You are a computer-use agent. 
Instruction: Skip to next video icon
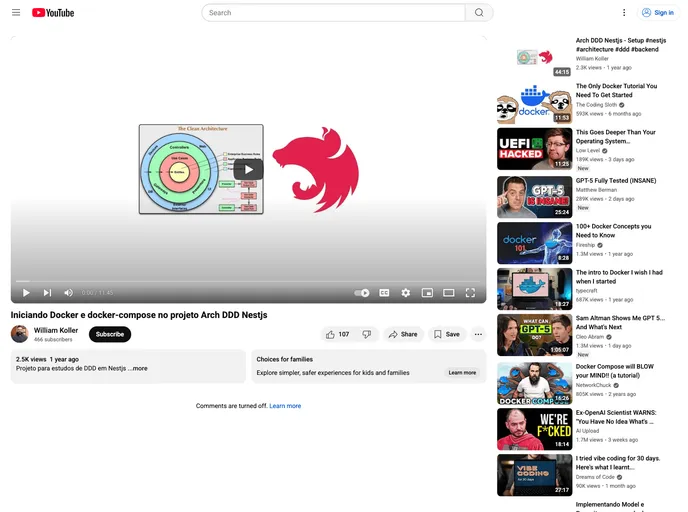click(47, 293)
